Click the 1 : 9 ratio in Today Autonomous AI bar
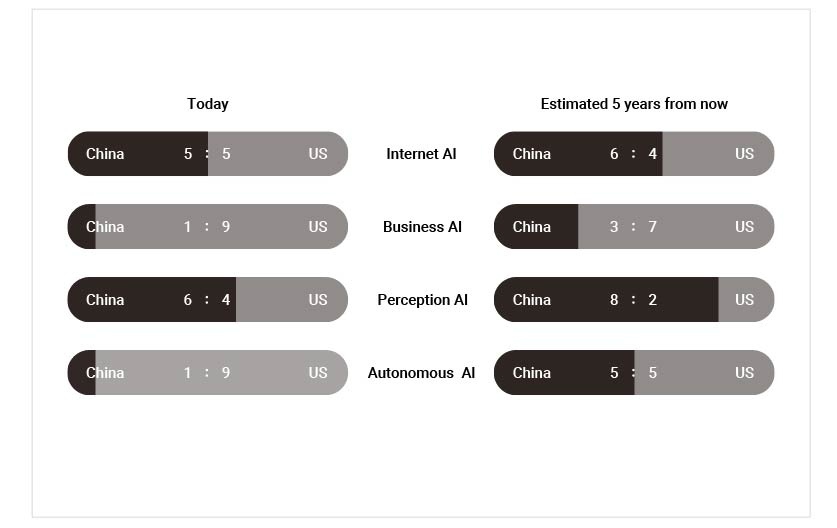This screenshot has height=528, width=837. tap(207, 373)
